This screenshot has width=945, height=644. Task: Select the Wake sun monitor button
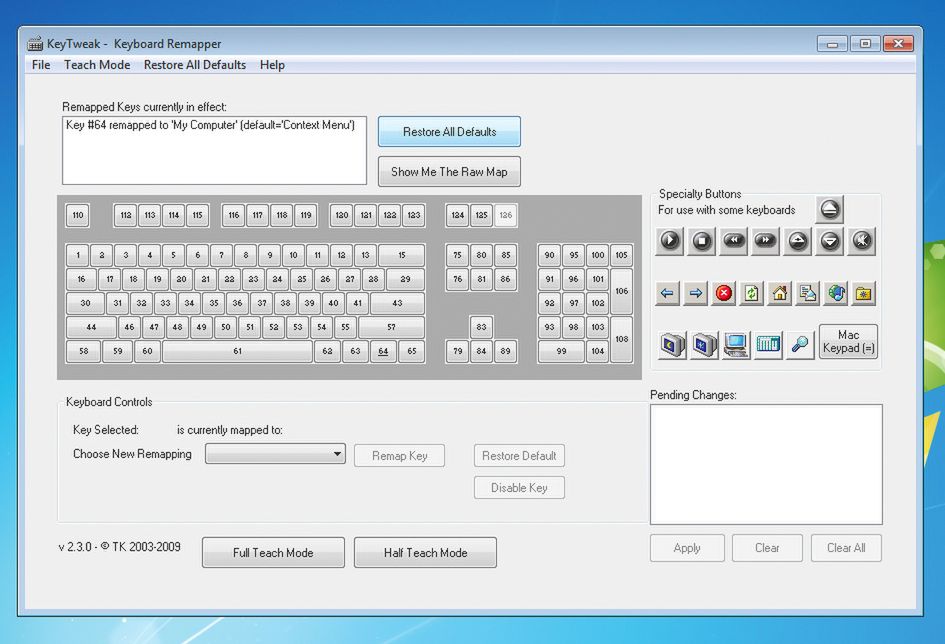click(705, 345)
